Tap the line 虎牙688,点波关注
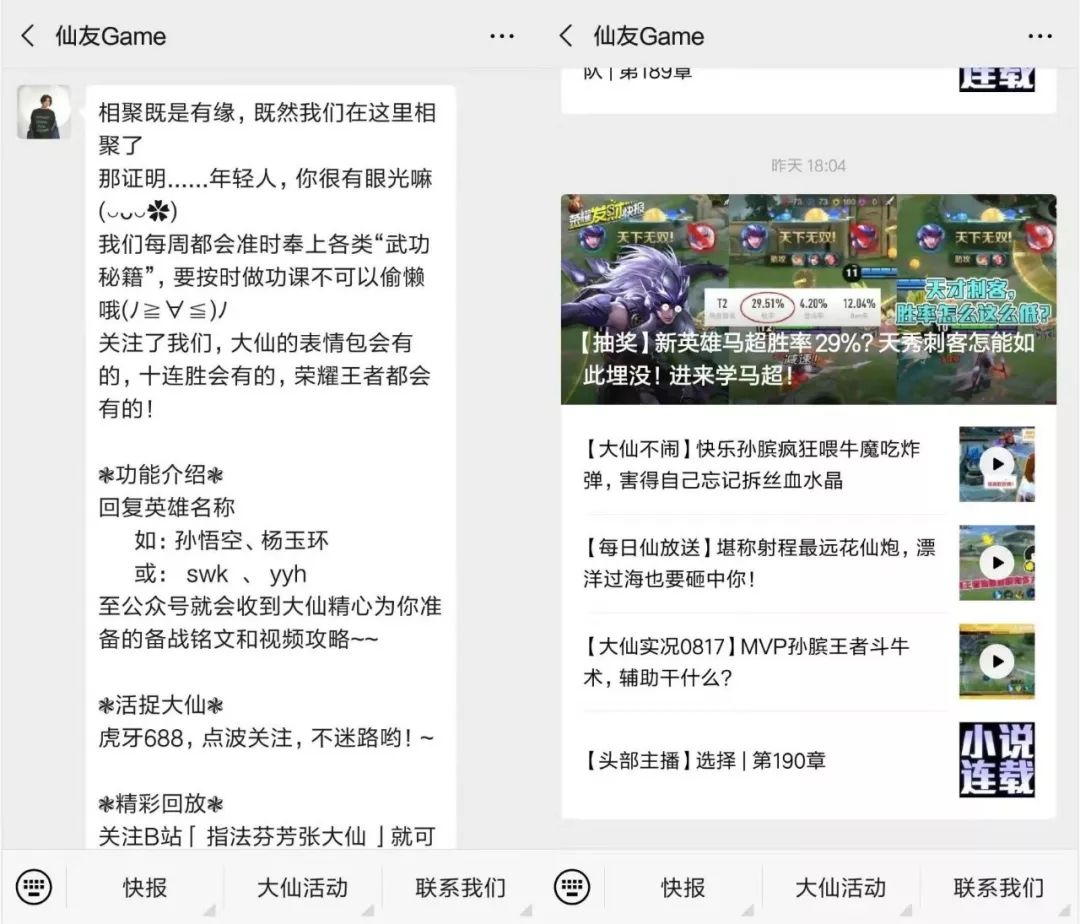The width and height of the screenshot is (1080, 924). (266, 738)
